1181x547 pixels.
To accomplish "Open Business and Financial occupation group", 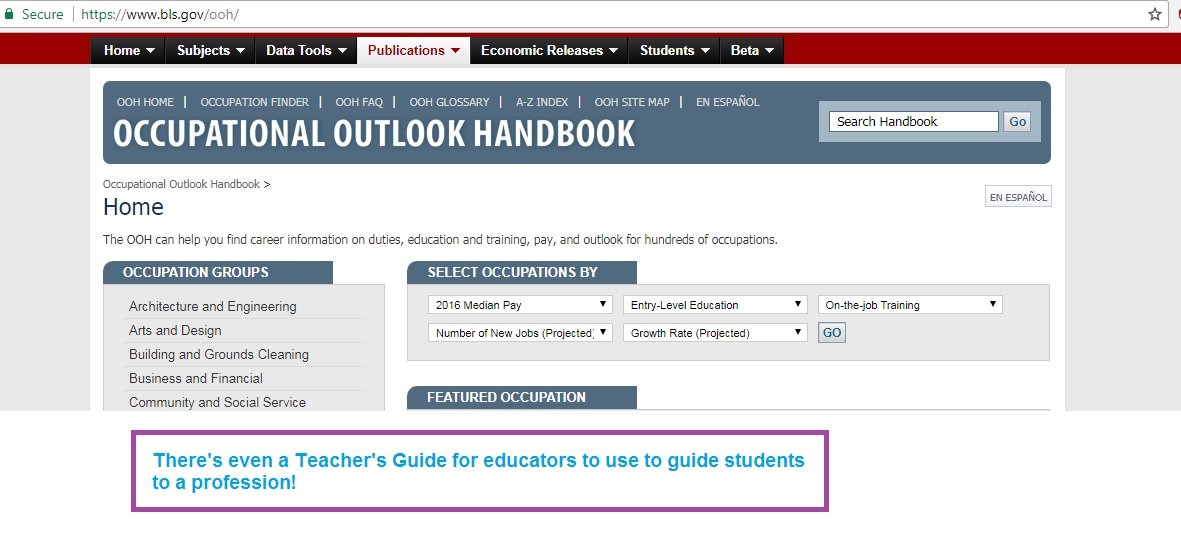I will click(x=196, y=378).
